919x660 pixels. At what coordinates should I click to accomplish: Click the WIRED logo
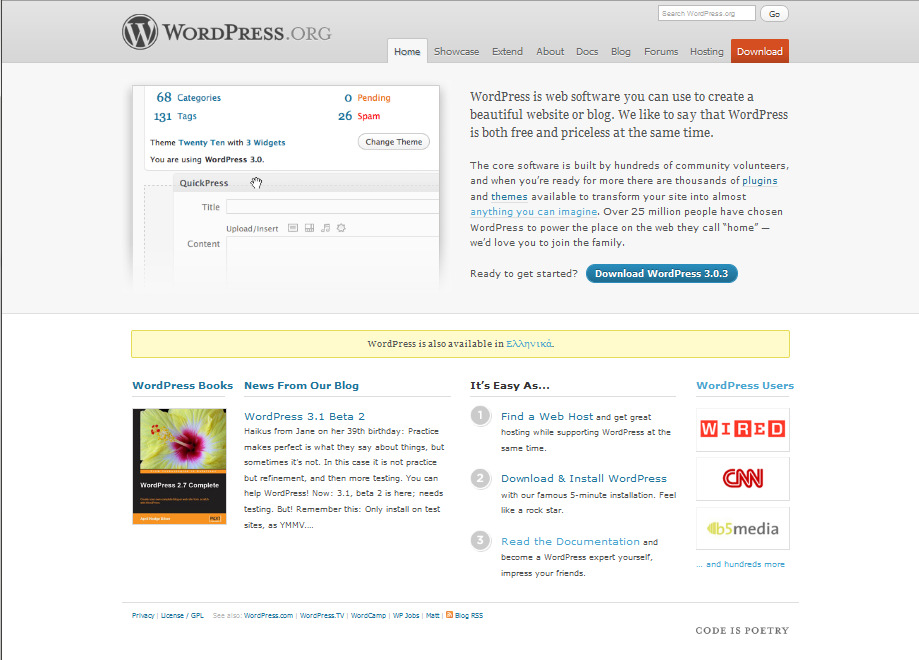(743, 430)
